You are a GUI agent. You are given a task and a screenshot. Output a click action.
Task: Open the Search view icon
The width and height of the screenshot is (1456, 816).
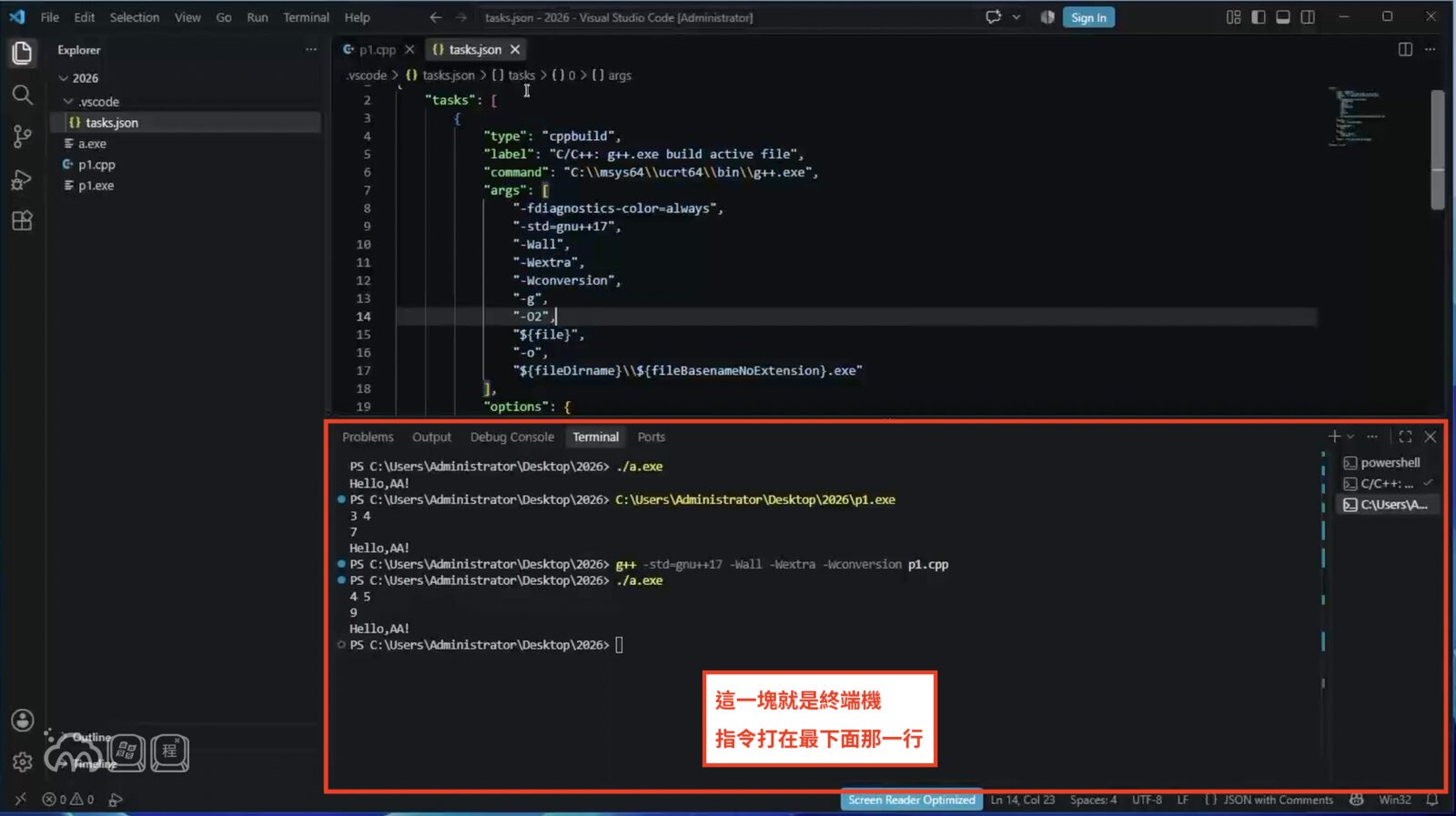22,95
